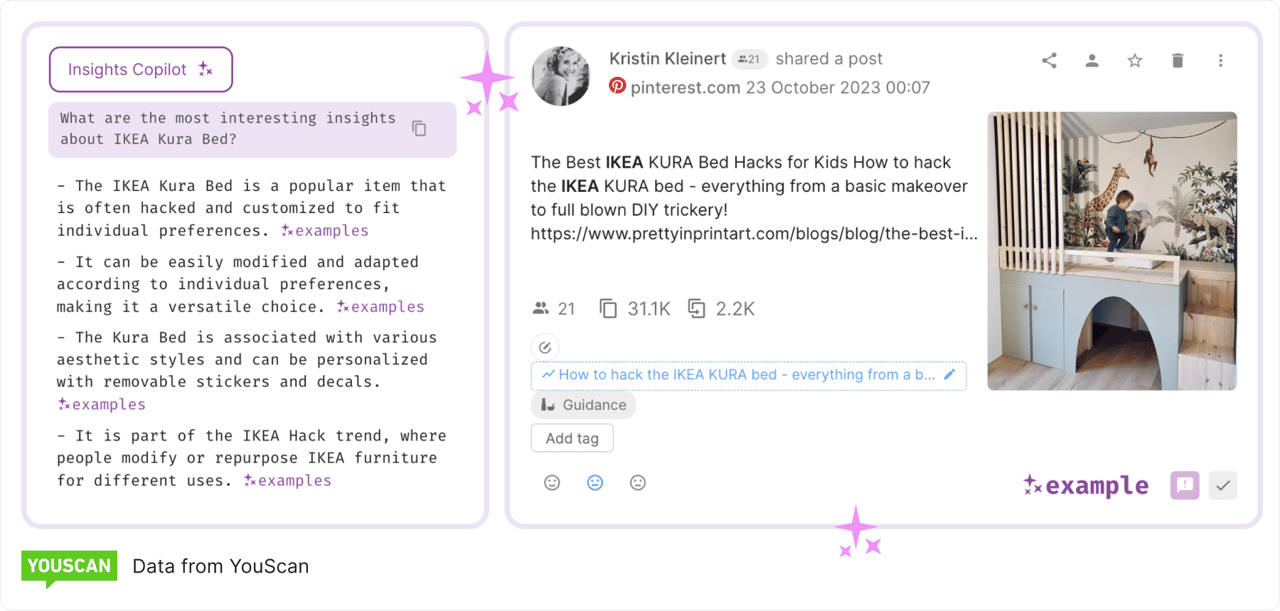Click the Guidance tag label
1280x611 pixels.
click(x=583, y=405)
